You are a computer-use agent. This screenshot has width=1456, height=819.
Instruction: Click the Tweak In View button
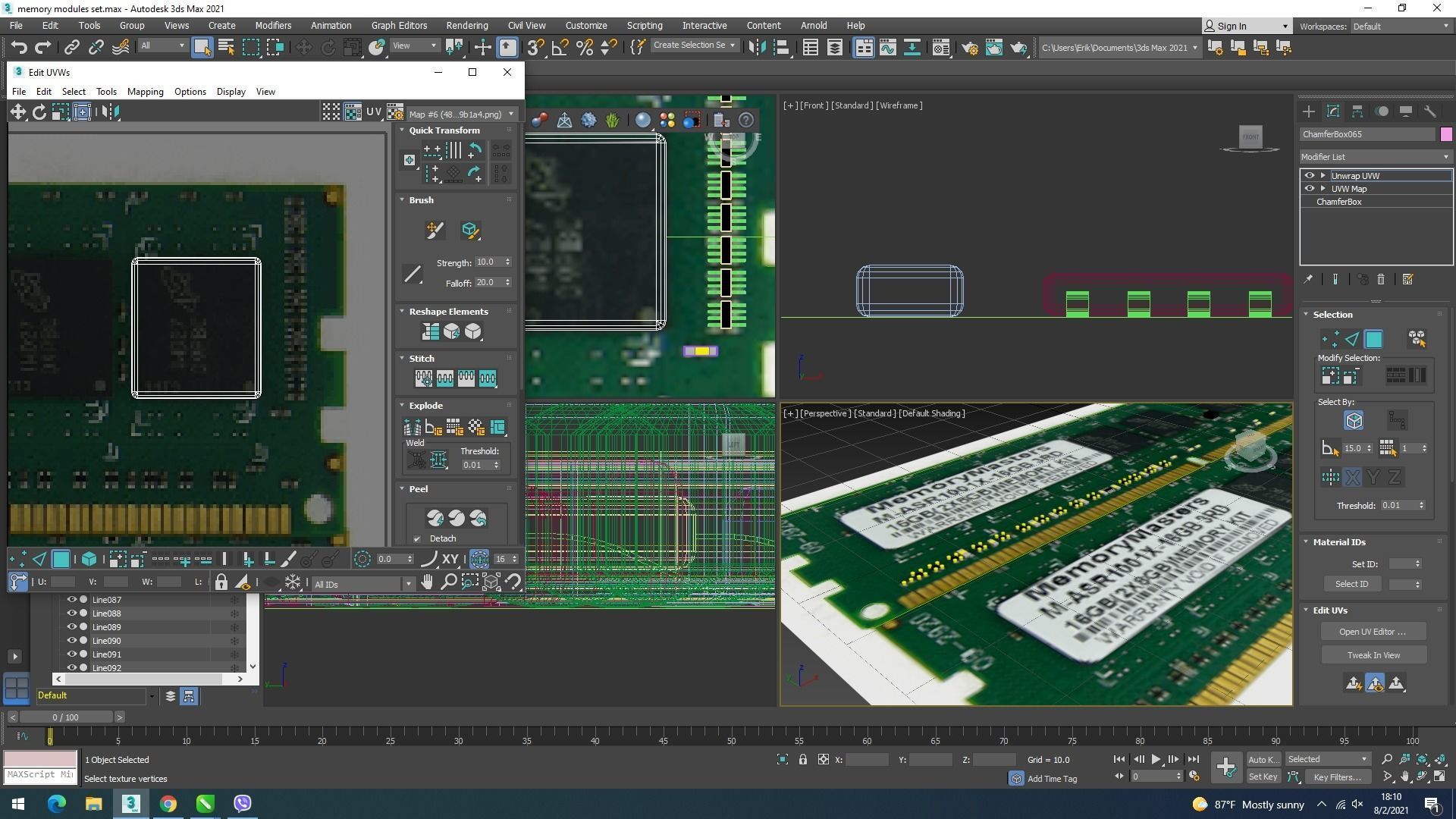(1373, 655)
